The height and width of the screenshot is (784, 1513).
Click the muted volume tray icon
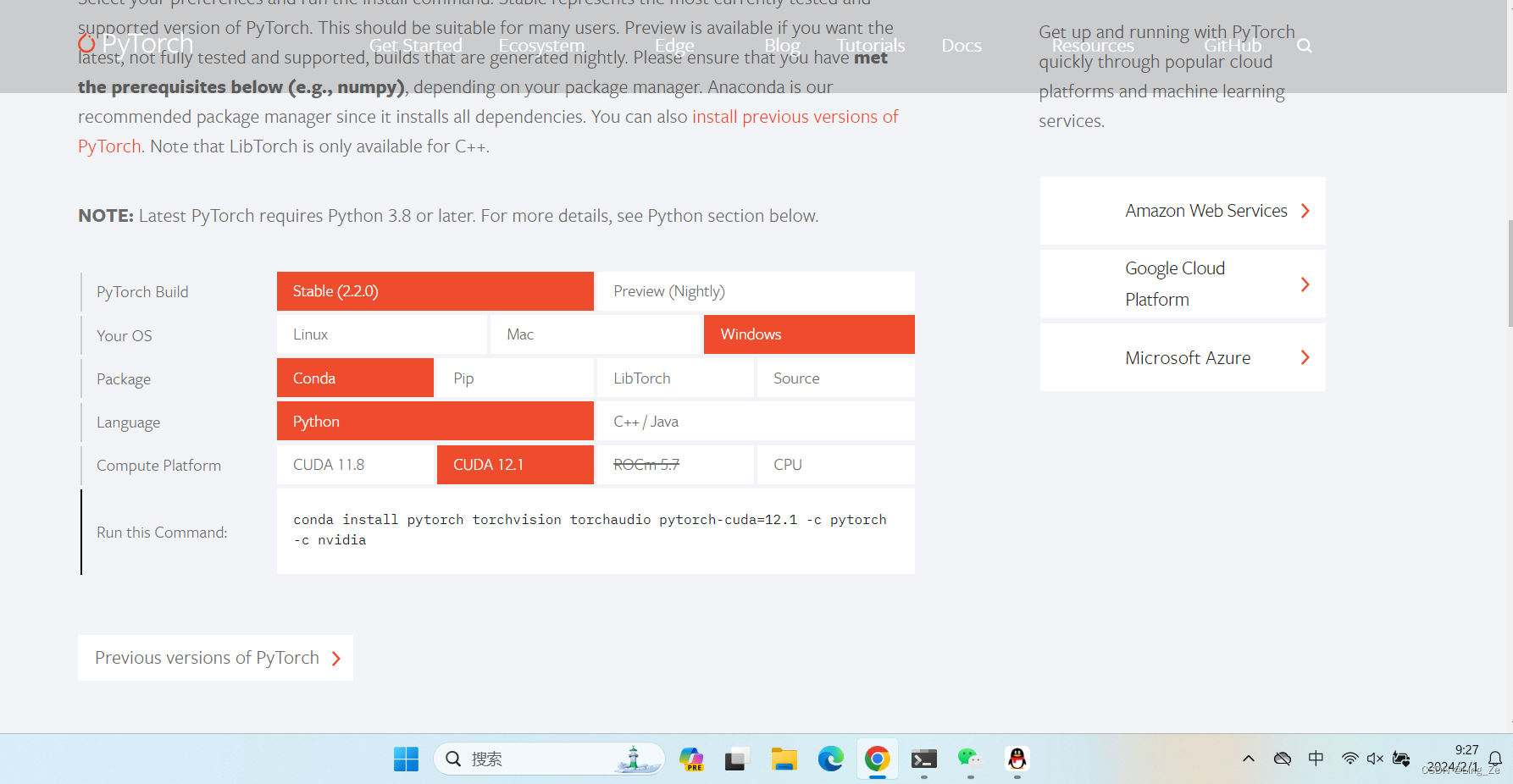pyautogui.click(x=1375, y=759)
